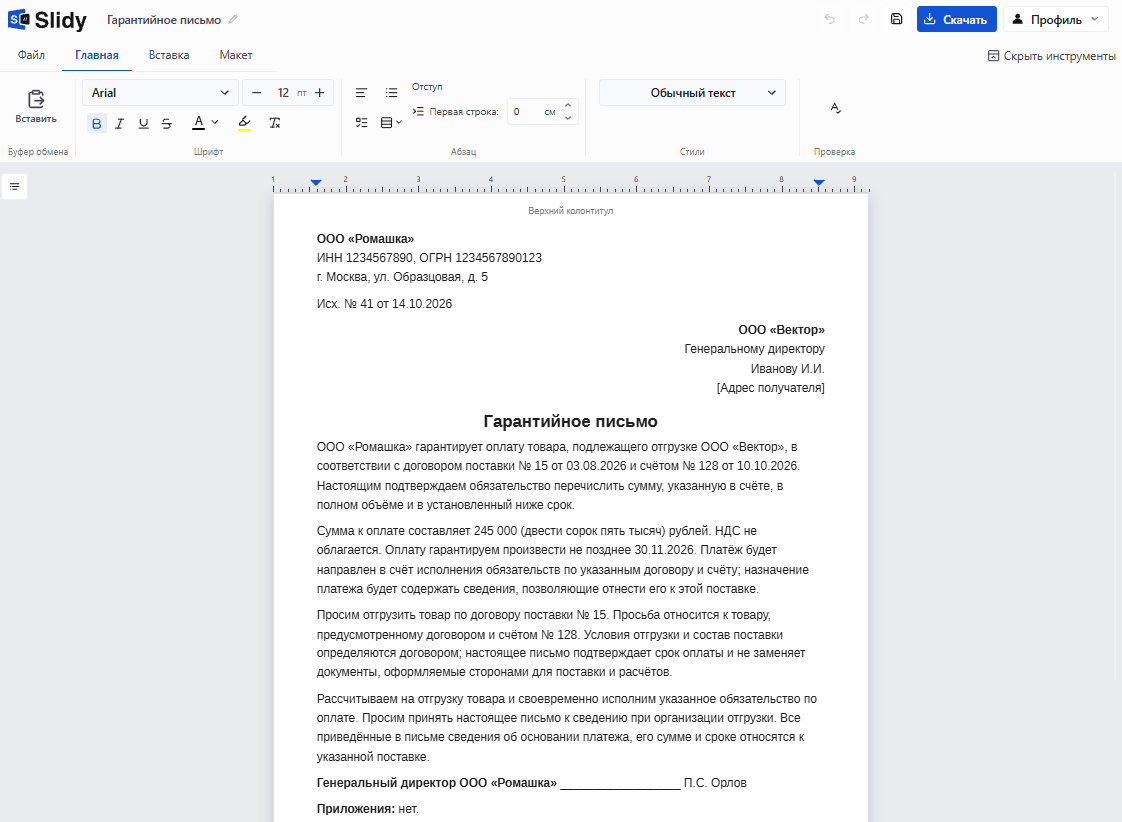Switch to the Макет tab
This screenshot has width=1122, height=822.
pos(235,55)
